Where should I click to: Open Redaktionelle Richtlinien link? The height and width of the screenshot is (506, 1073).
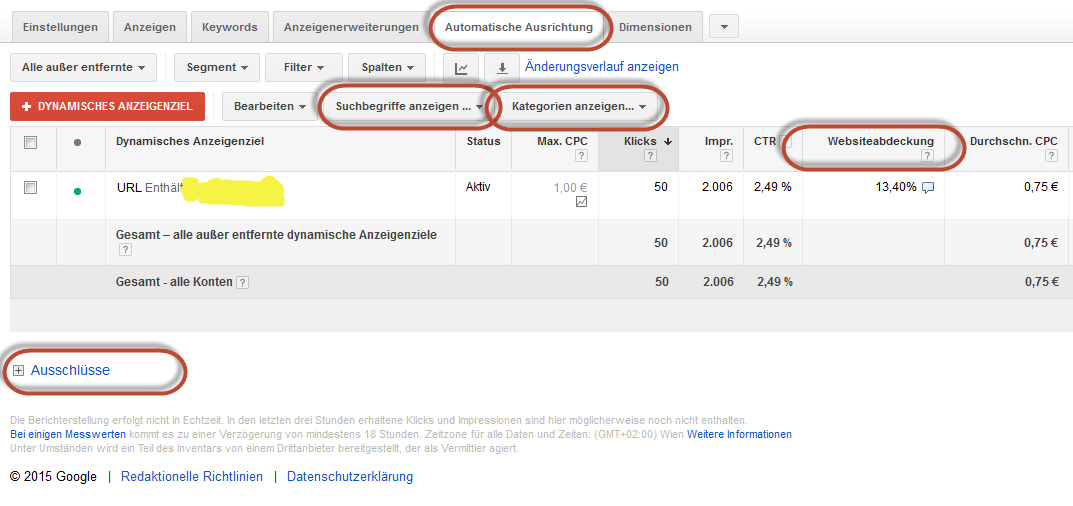[x=192, y=477]
